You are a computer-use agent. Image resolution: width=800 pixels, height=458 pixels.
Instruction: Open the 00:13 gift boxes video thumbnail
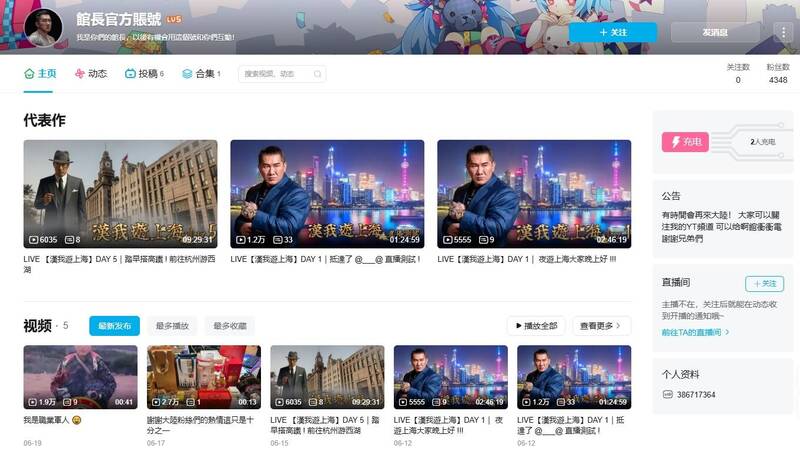(204, 377)
